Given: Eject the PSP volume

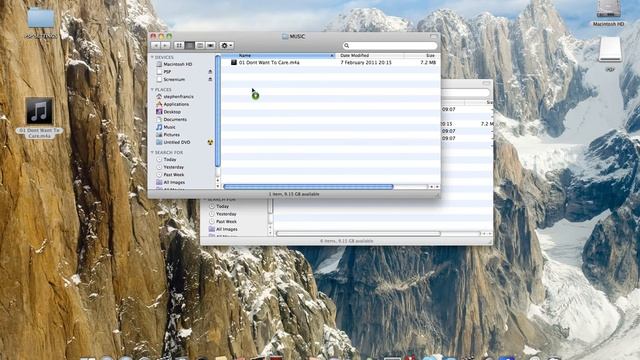Looking at the screenshot, I should click(x=210, y=71).
